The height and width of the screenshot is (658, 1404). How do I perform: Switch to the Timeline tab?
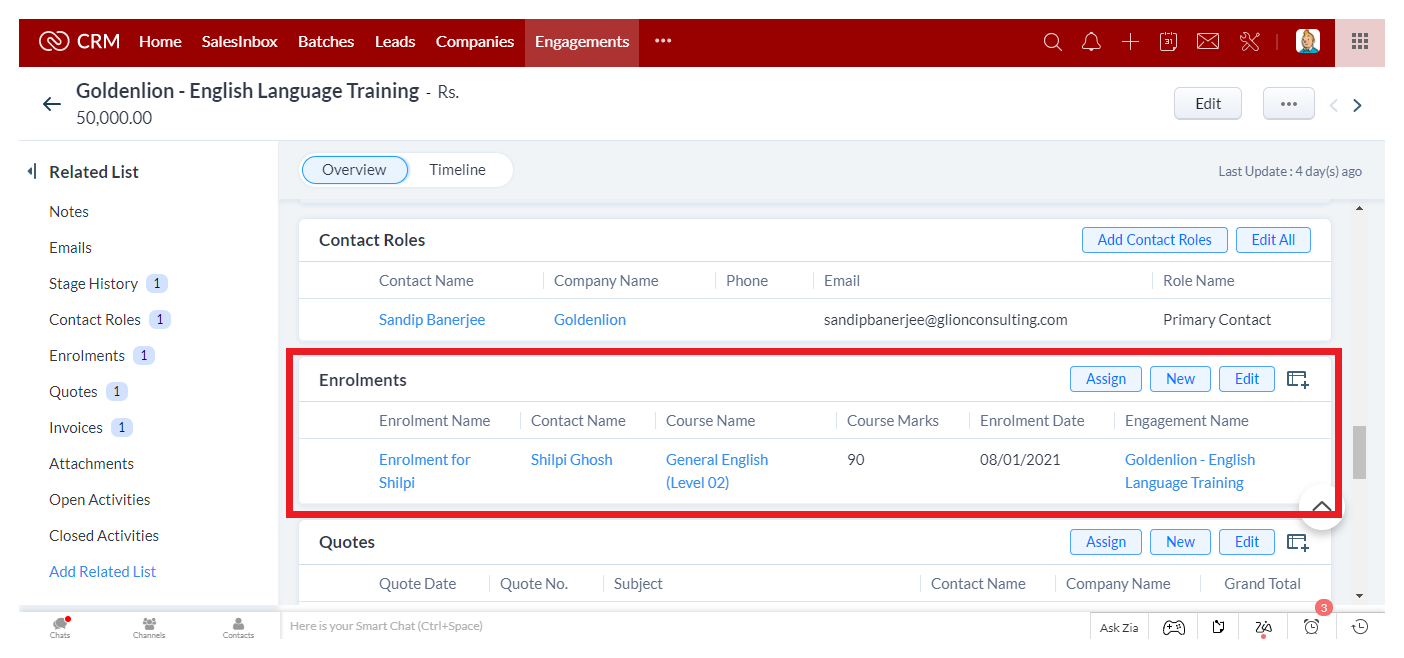[457, 170]
